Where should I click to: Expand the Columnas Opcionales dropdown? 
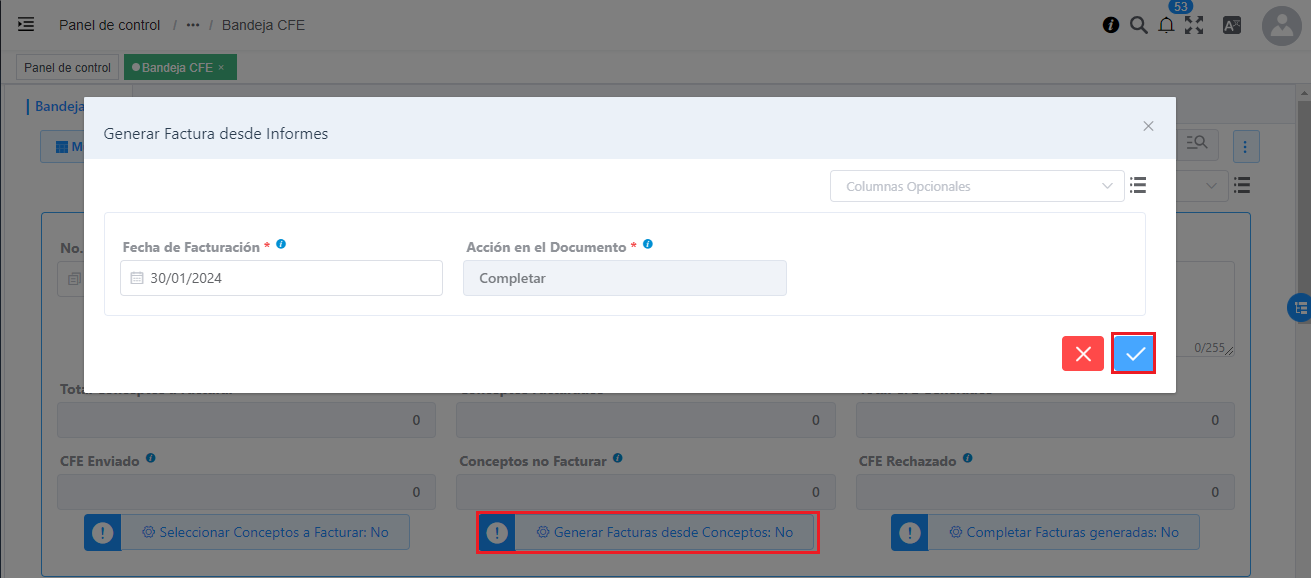(x=977, y=186)
